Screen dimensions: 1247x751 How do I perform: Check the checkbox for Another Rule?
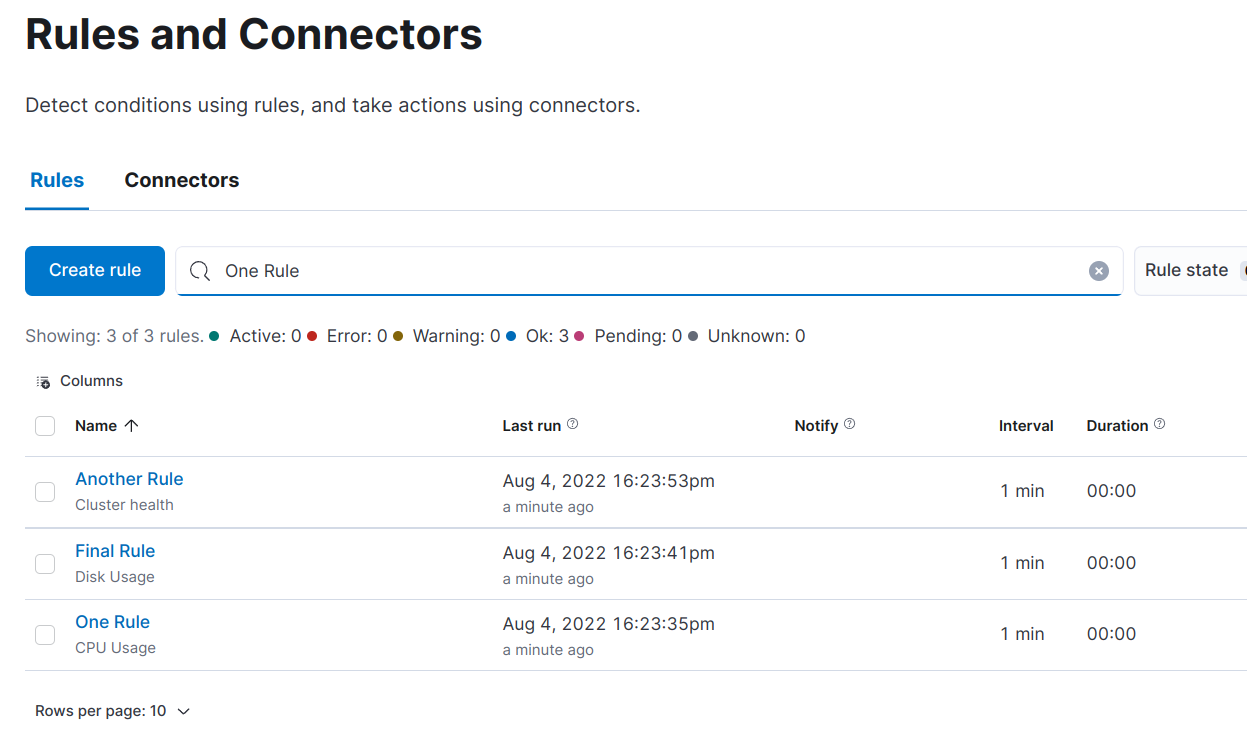tap(45, 491)
